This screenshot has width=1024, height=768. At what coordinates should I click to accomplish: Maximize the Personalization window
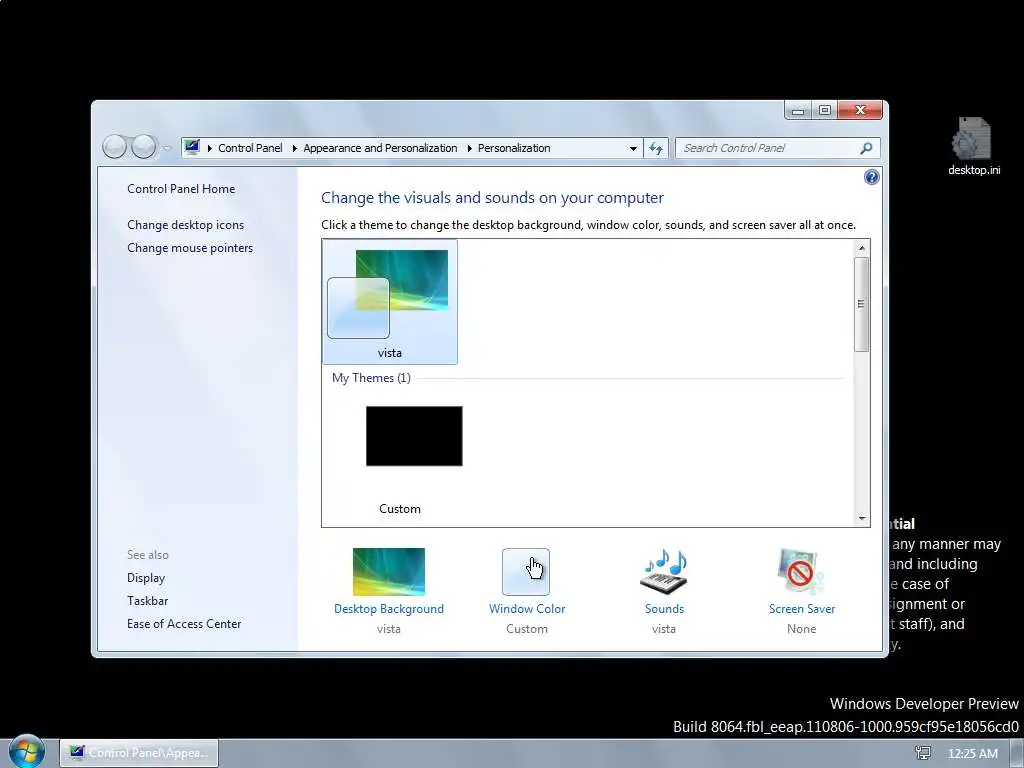(825, 110)
